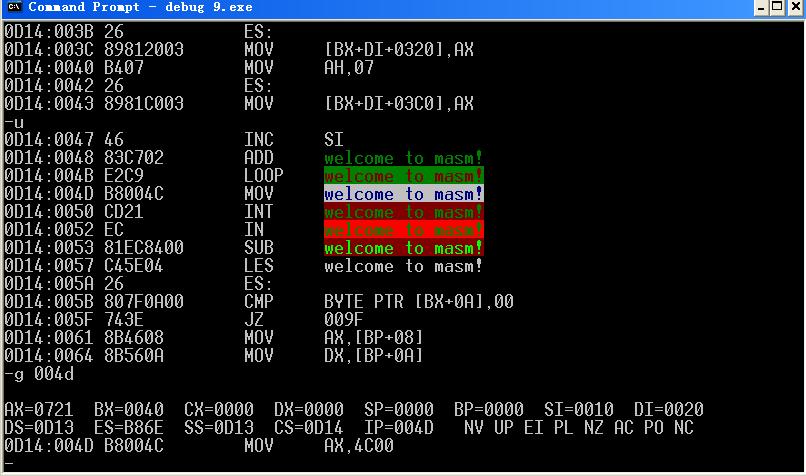
Task: Click the opcode bytes '81EC8400'
Action: coord(144,248)
